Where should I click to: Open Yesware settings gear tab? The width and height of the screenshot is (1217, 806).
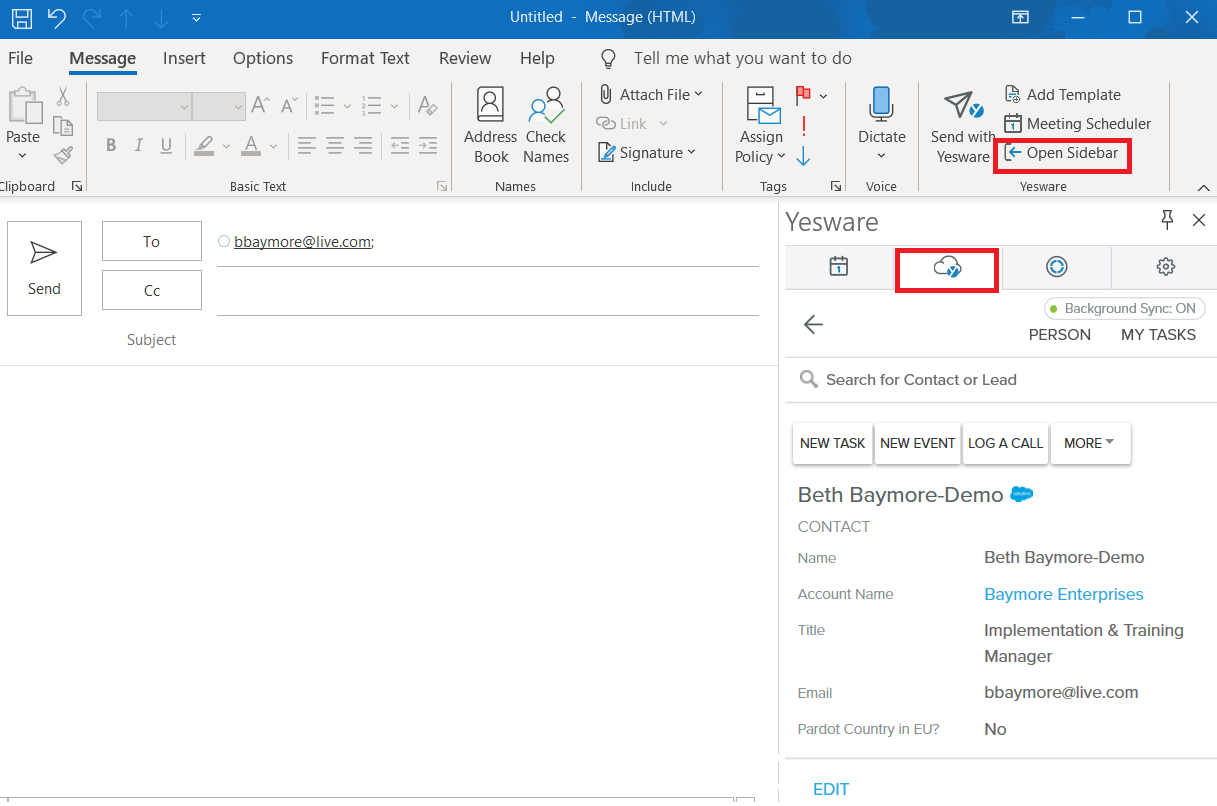pos(1165,266)
